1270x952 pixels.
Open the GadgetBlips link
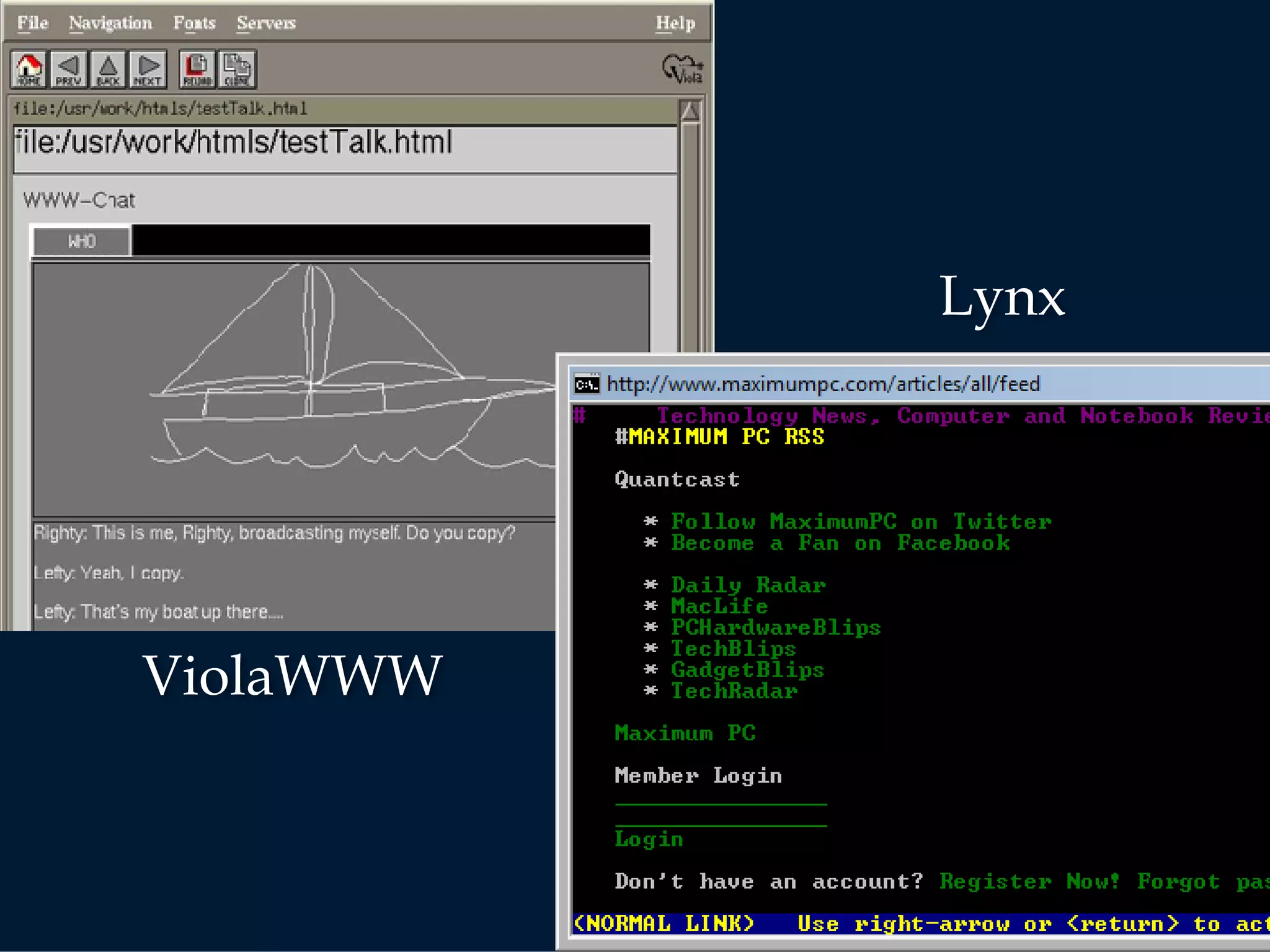(x=747, y=669)
